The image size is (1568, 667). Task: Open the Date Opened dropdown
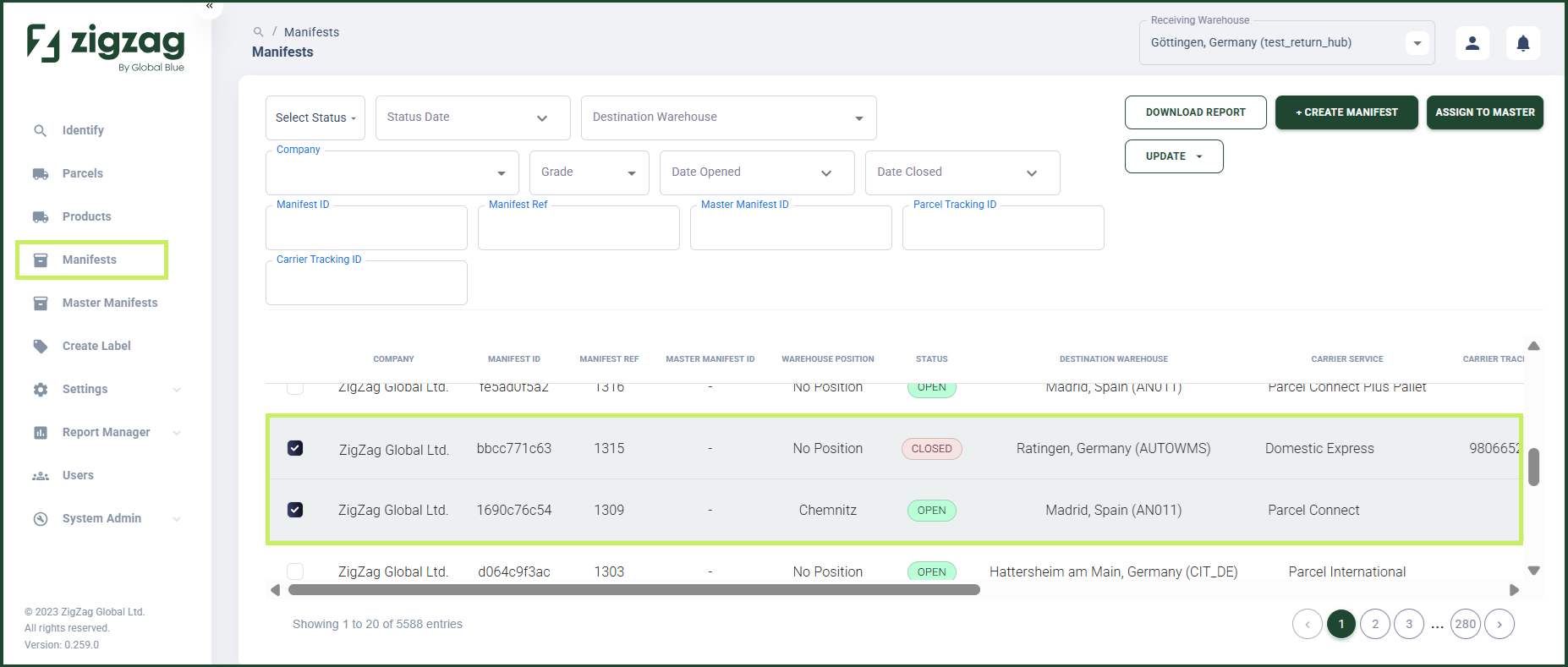pyautogui.click(x=757, y=172)
